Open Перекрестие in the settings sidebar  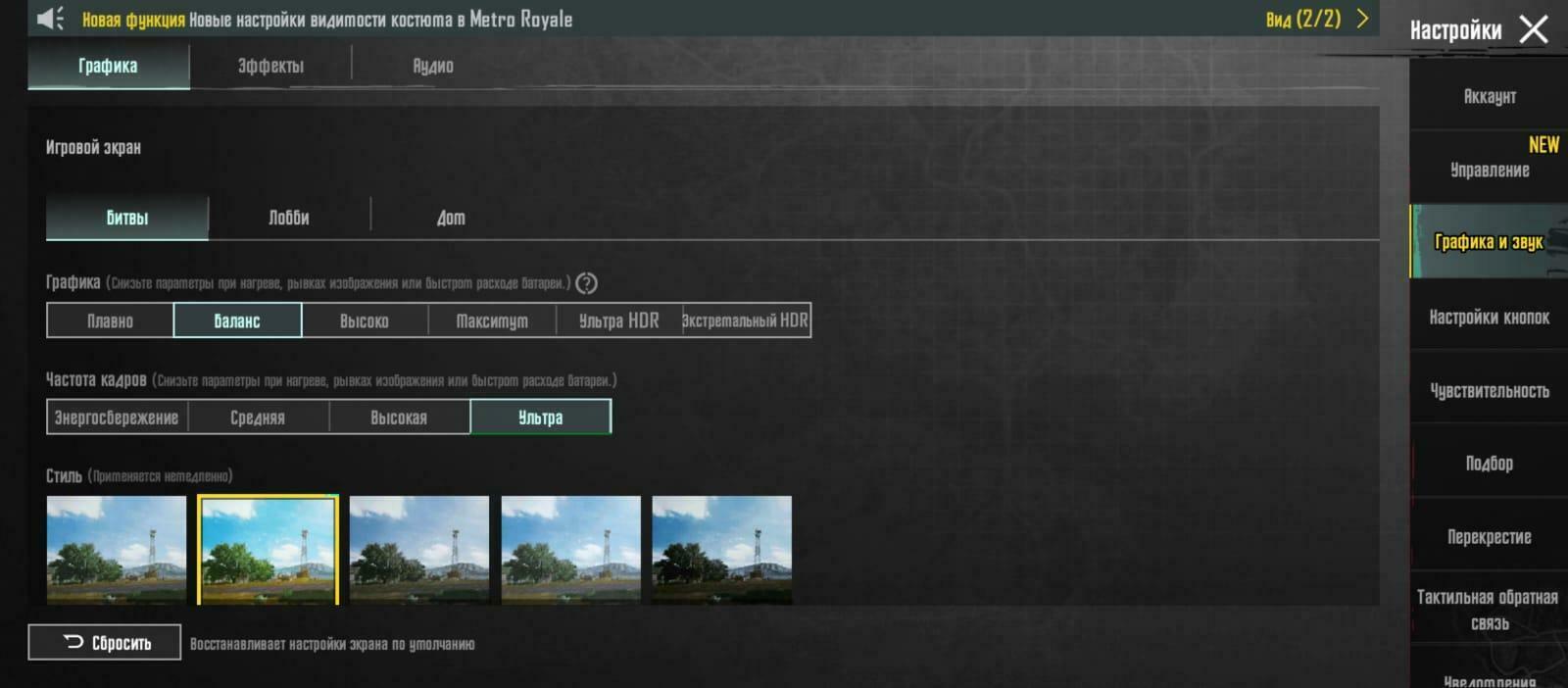[x=1489, y=536]
